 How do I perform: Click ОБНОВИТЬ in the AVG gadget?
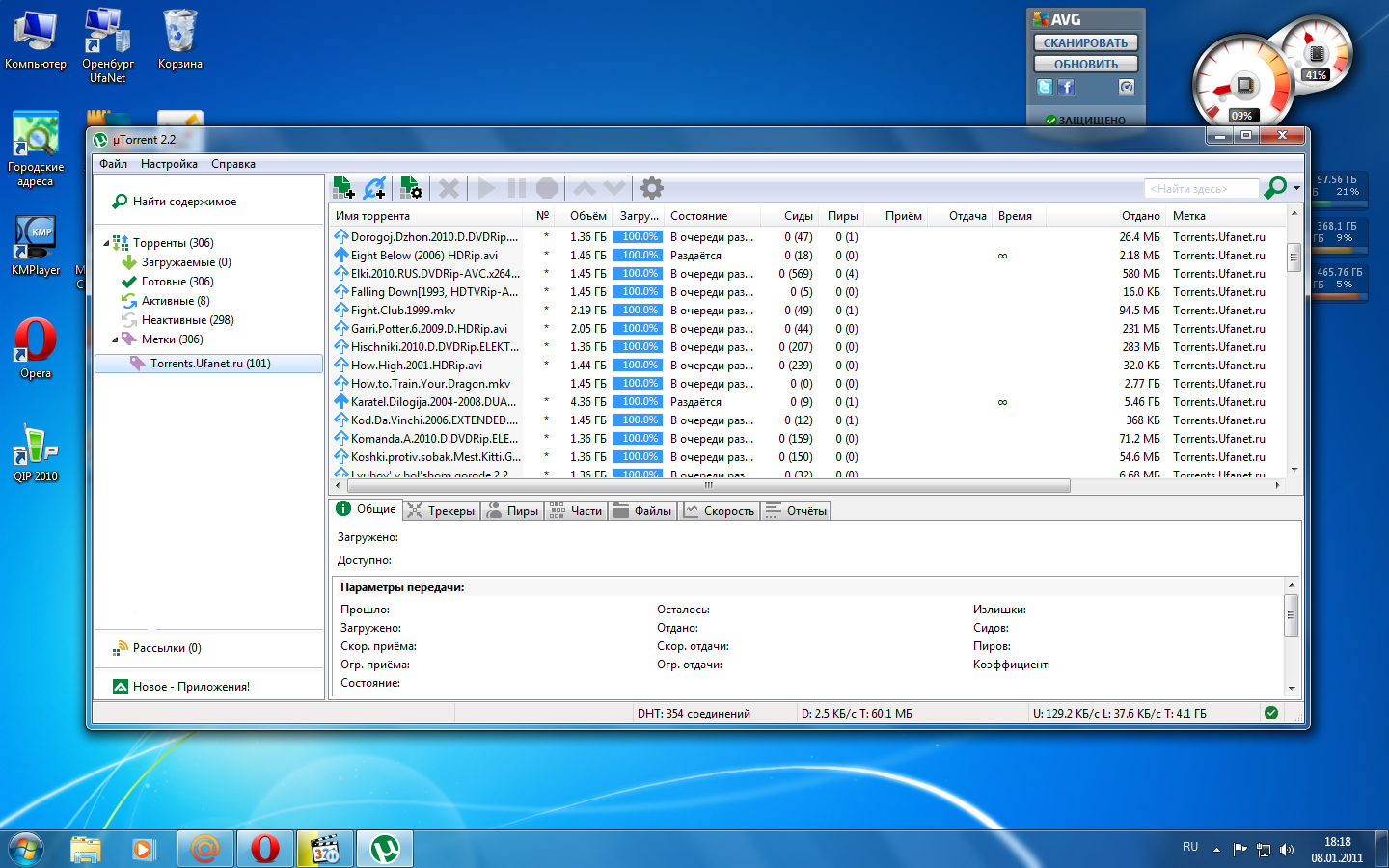(x=1085, y=64)
